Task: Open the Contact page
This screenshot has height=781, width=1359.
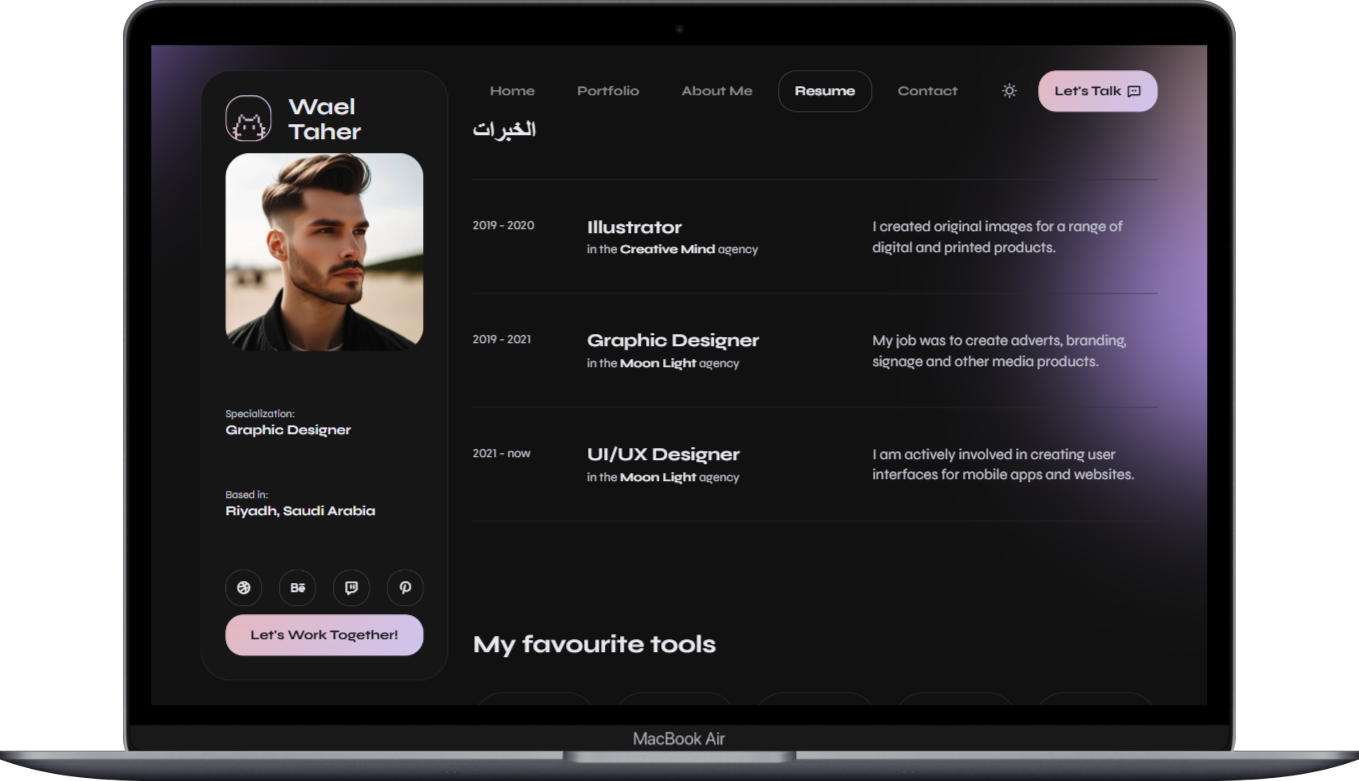Action: [927, 91]
